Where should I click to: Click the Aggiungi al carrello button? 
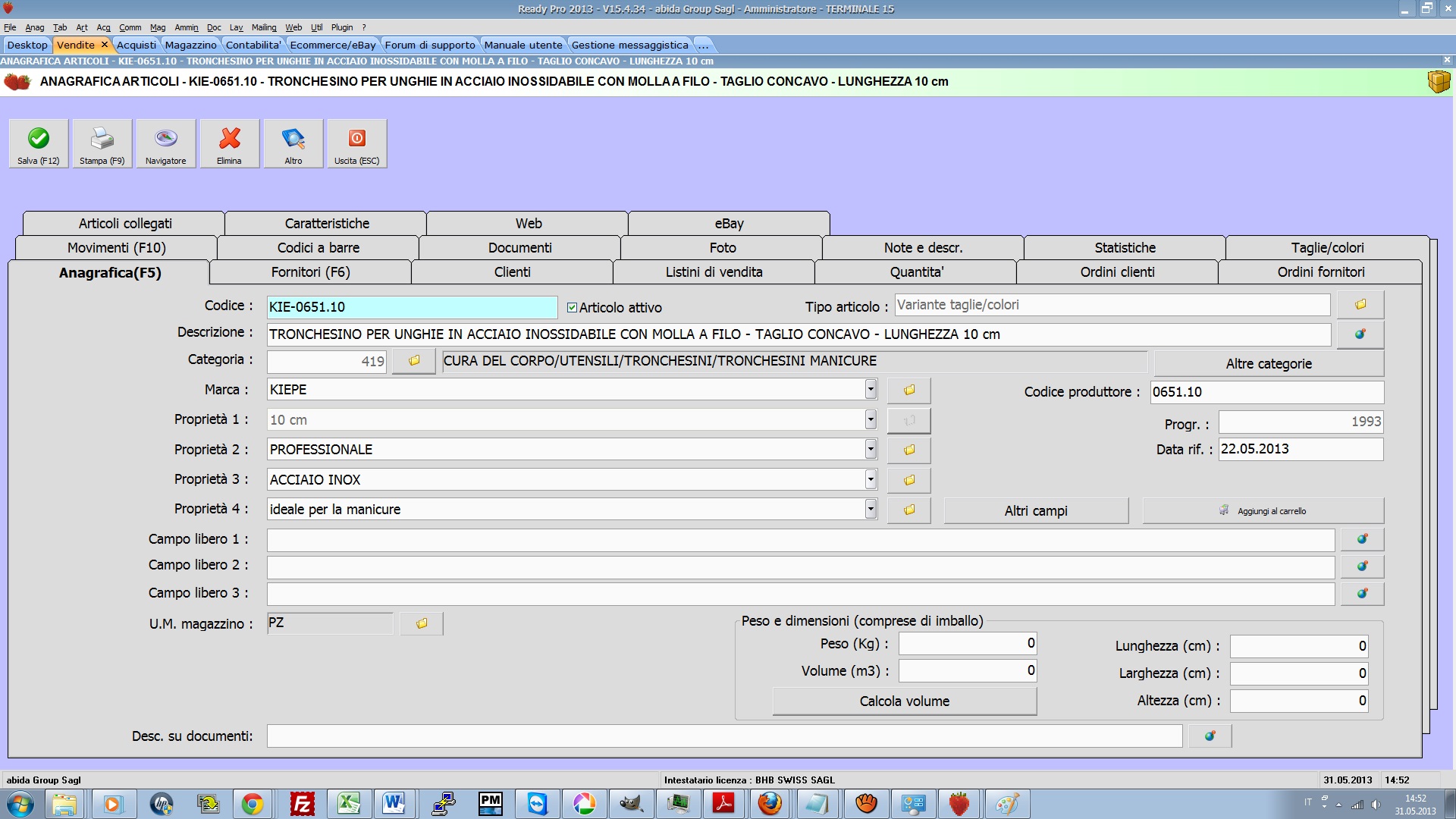pyautogui.click(x=1263, y=511)
